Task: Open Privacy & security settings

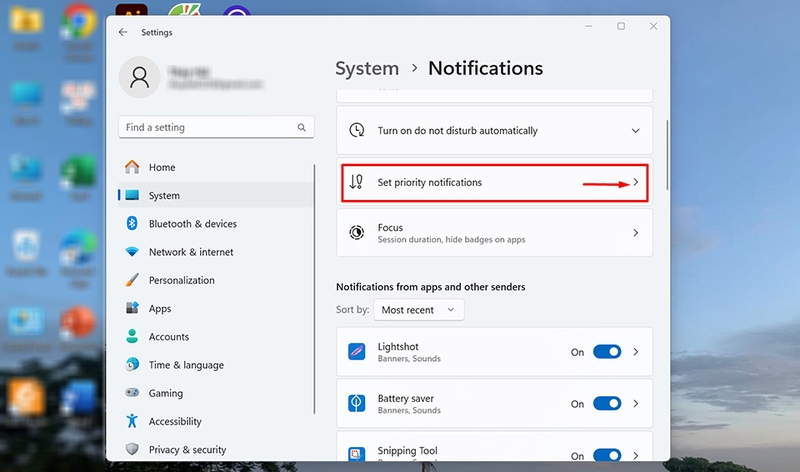Action: (x=216, y=449)
